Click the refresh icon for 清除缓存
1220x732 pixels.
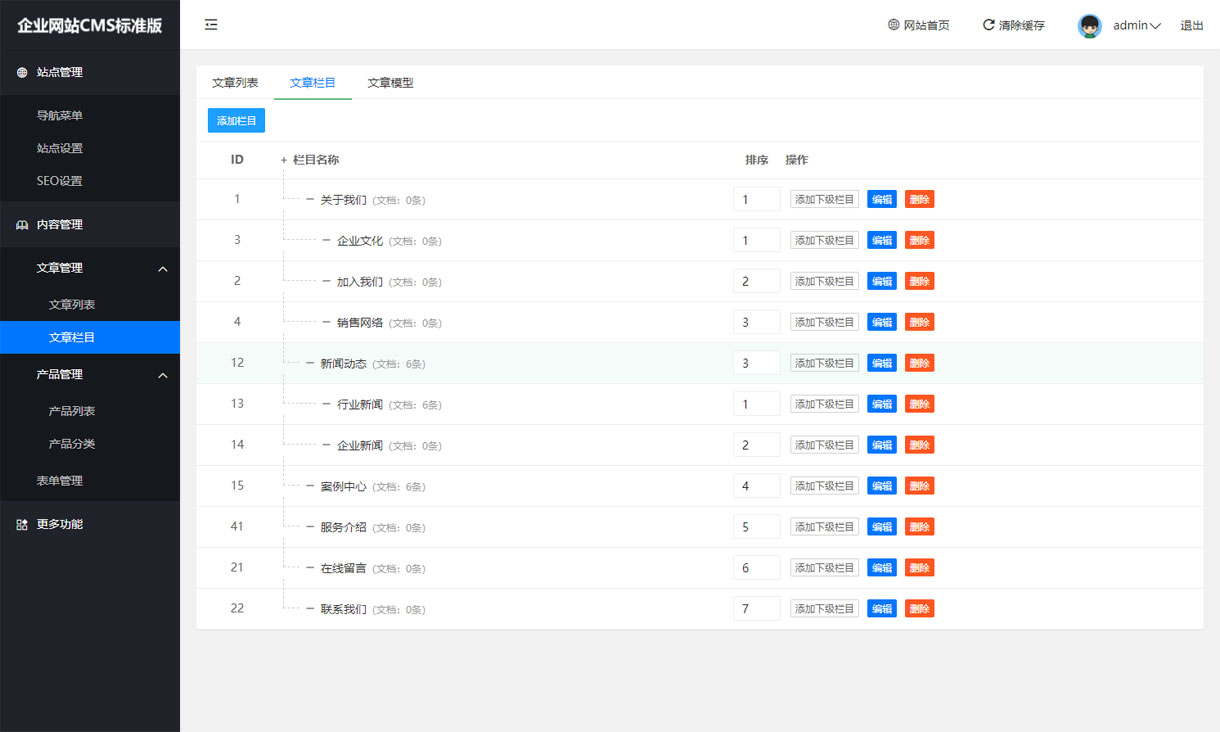(988, 25)
